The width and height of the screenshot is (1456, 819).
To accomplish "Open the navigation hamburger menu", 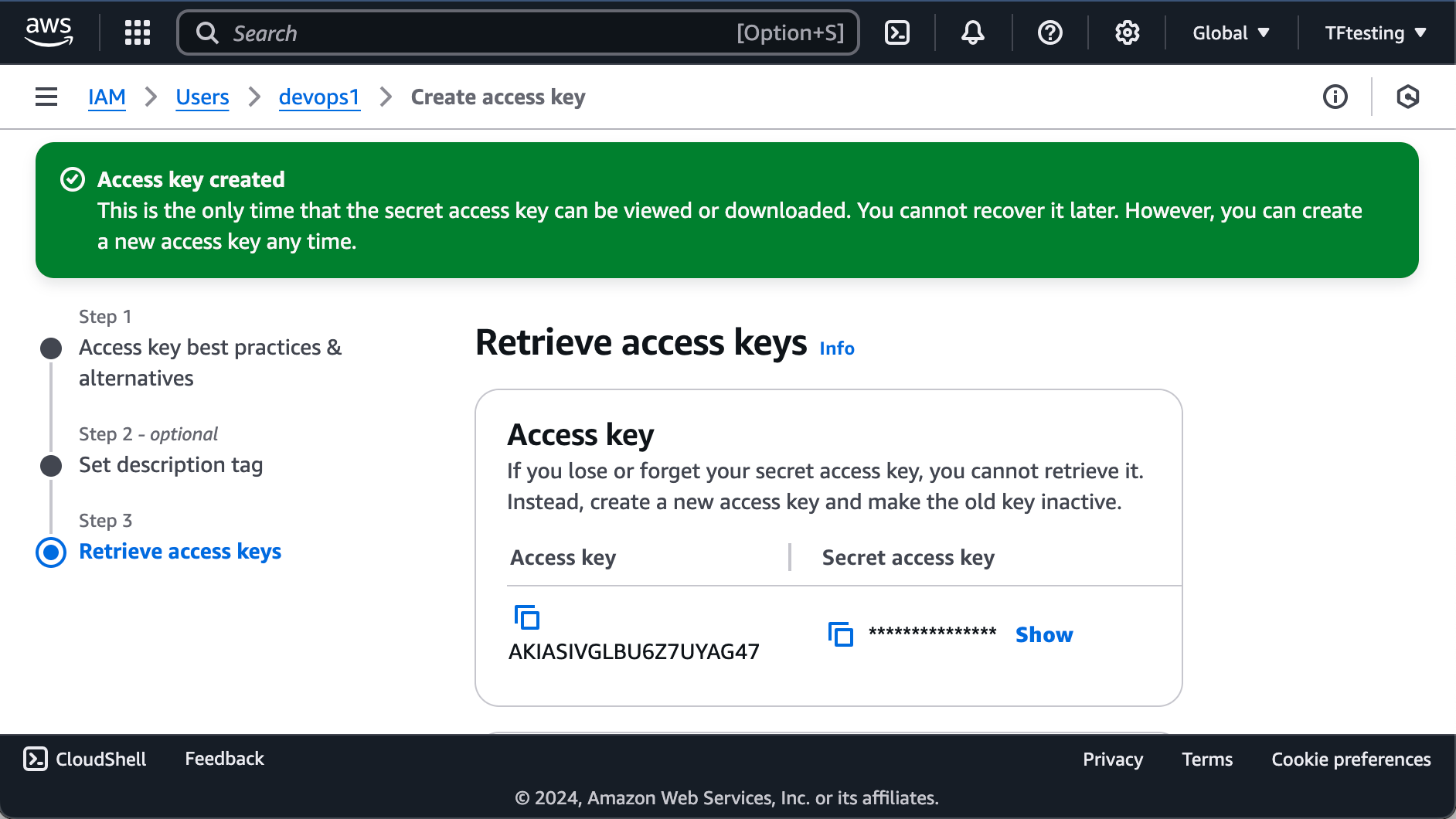I will click(x=46, y=96).
